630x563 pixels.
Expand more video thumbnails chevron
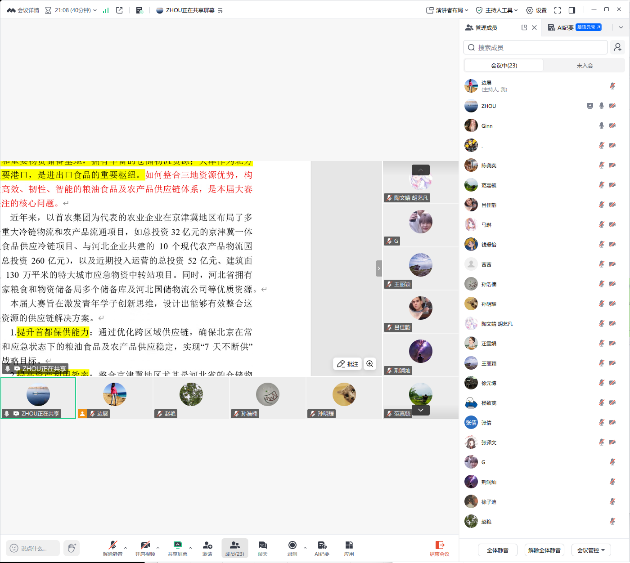(421, 409)
